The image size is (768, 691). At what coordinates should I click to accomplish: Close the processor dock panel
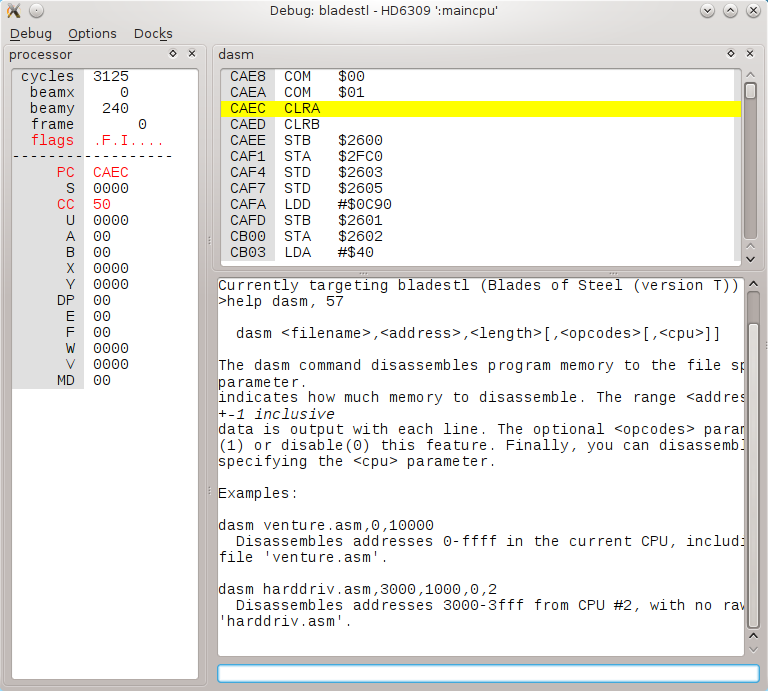[192, 54]
